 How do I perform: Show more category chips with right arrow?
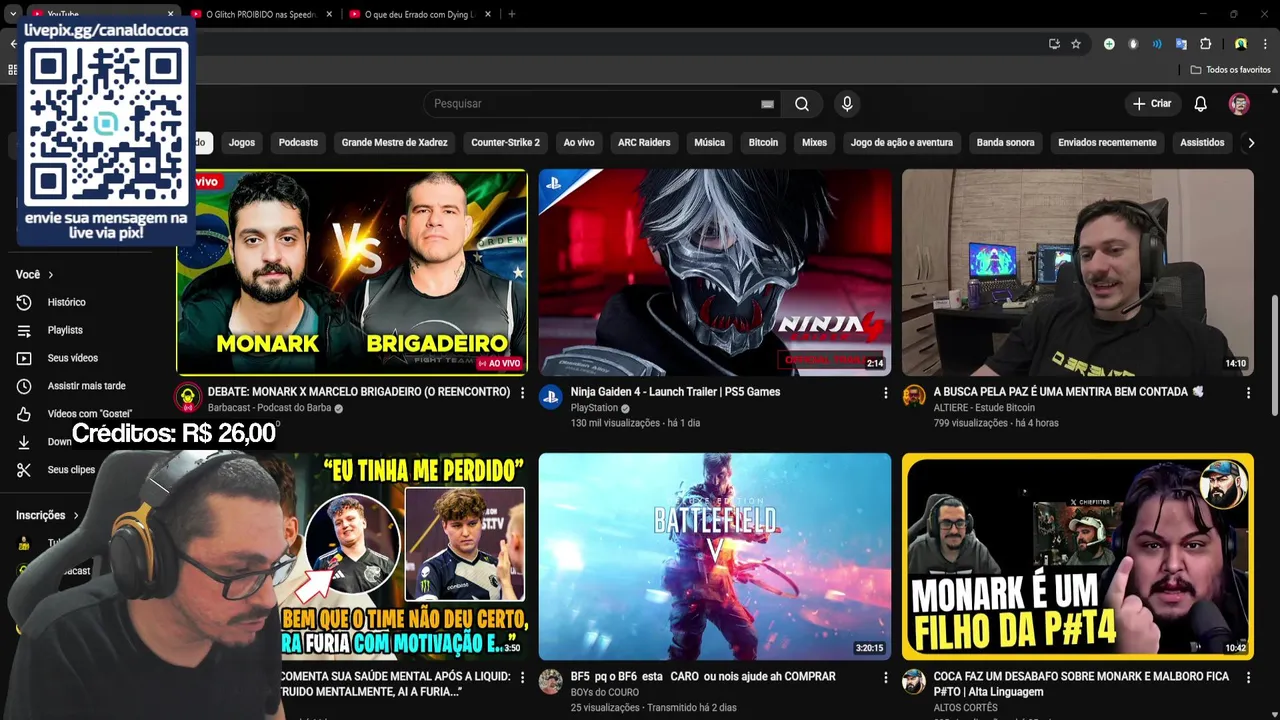pos(1250,143)
